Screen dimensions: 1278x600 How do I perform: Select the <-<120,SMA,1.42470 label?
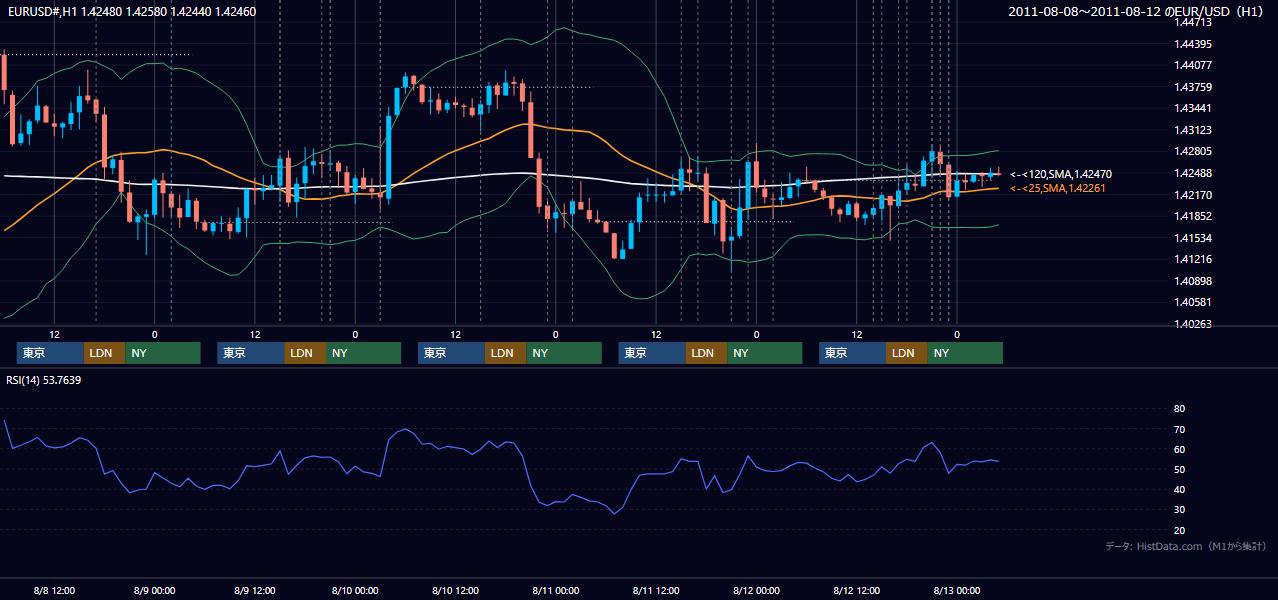pos(1061,174)
